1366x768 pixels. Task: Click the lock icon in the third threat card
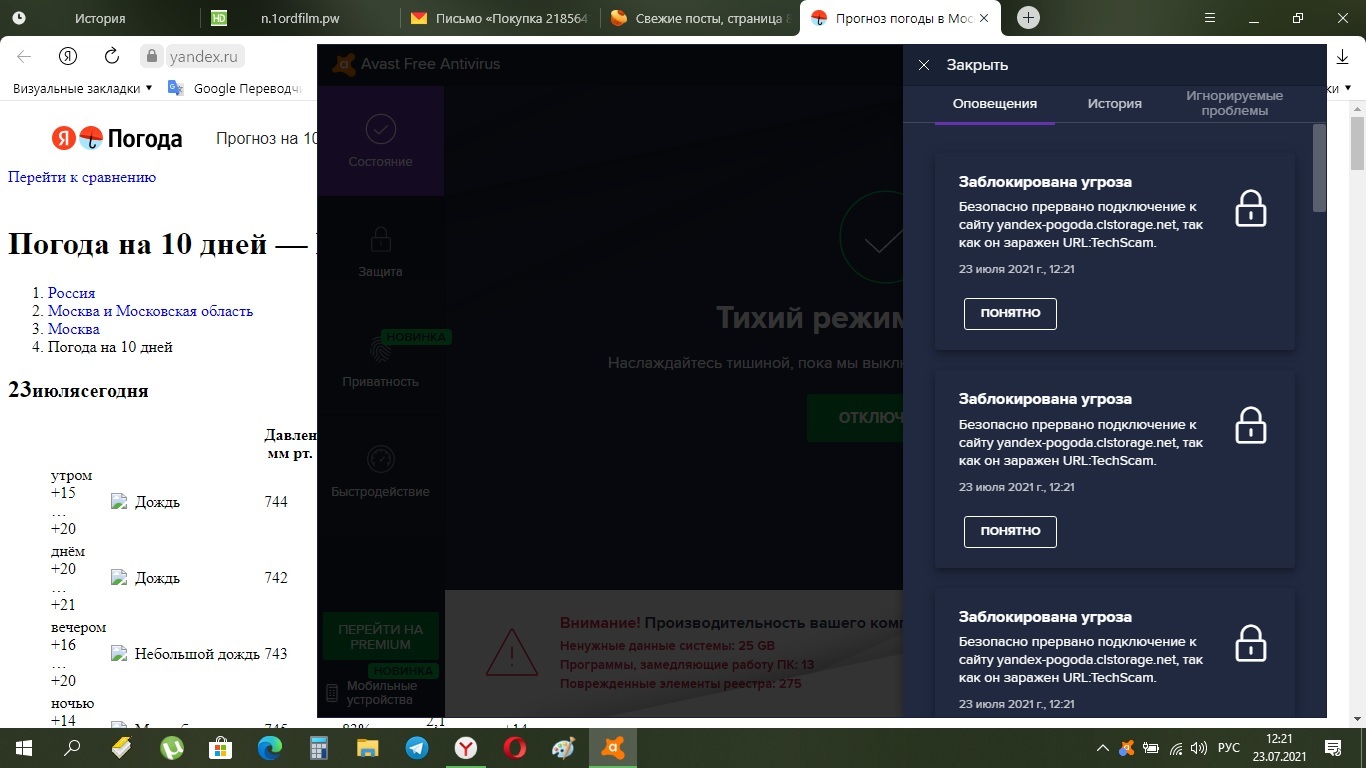tap(1251, 643)
